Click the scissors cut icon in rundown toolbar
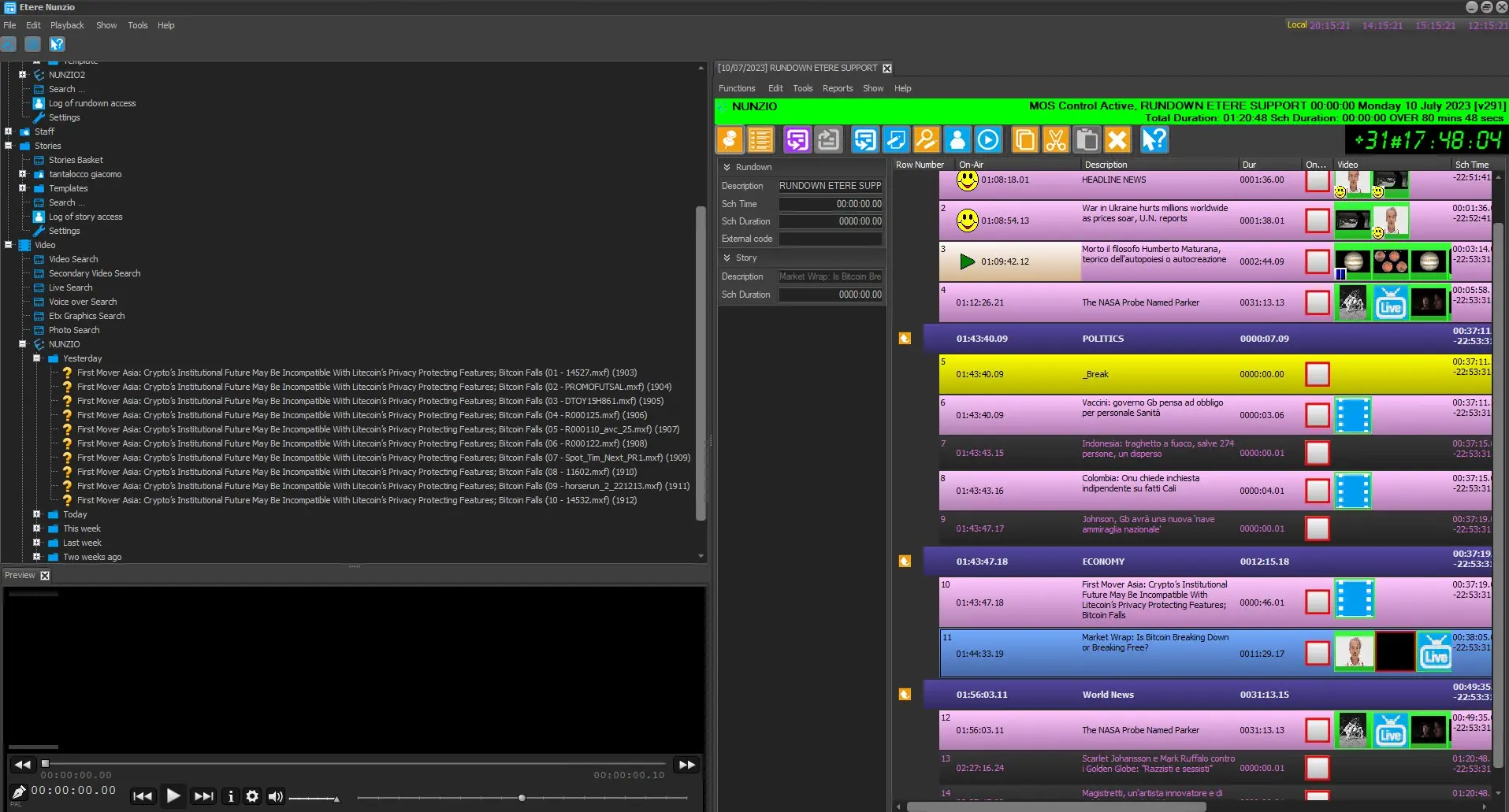Screen dimensions: 1509x812 tap(1055, 140)
